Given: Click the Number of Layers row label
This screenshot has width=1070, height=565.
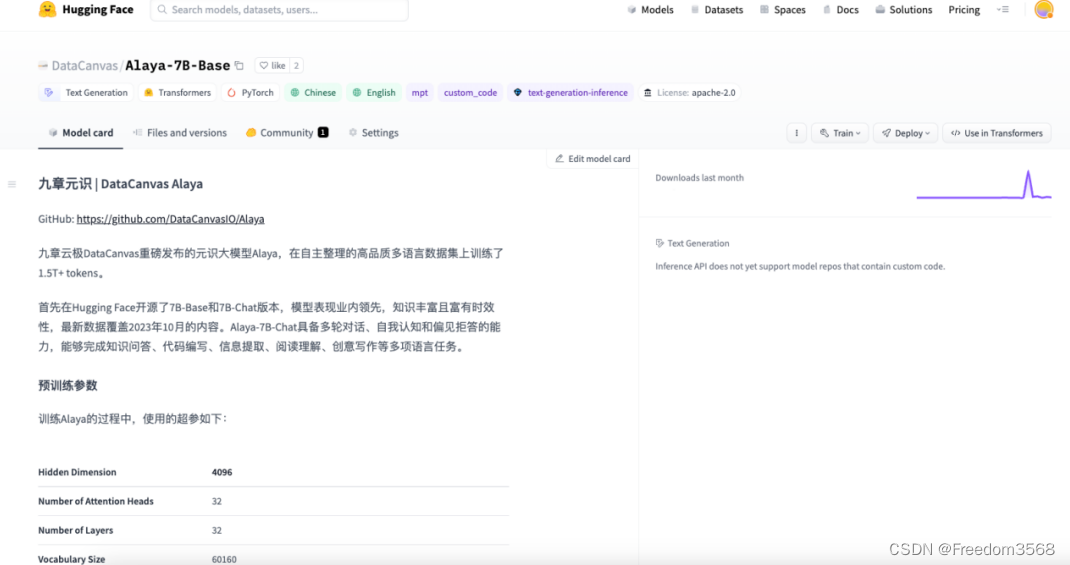Looking at the screenshot, I should 76,530.
